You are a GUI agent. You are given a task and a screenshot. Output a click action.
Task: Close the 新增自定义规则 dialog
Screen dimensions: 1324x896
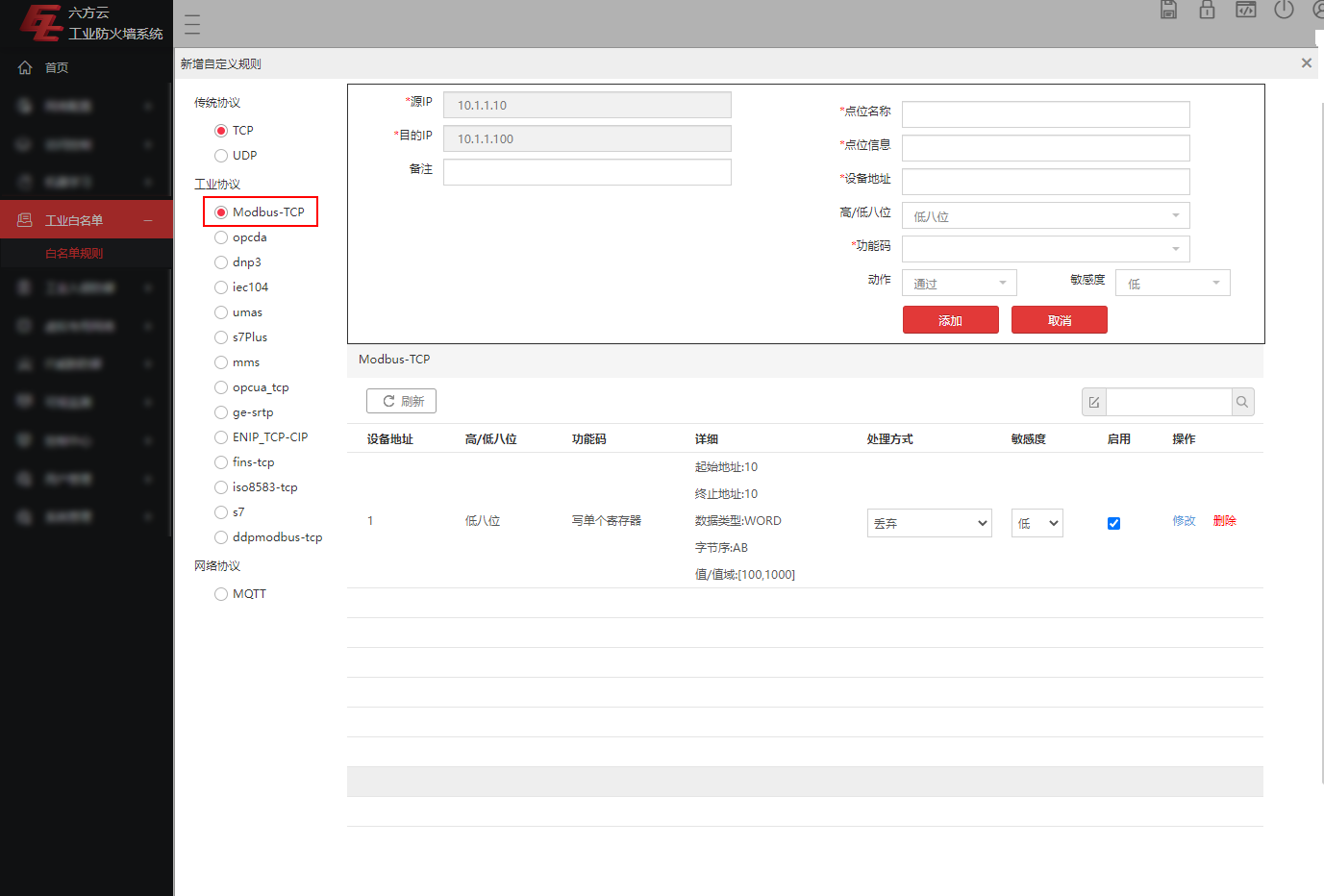click(1306, 63)
